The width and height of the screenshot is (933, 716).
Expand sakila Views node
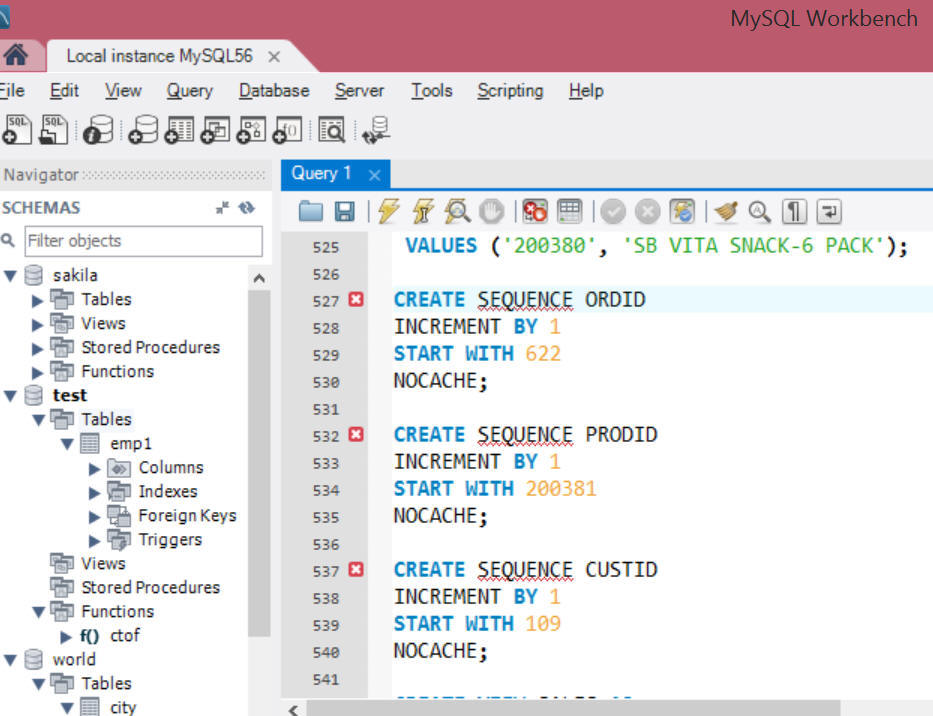pyautogui.click(x=37, y=324)
